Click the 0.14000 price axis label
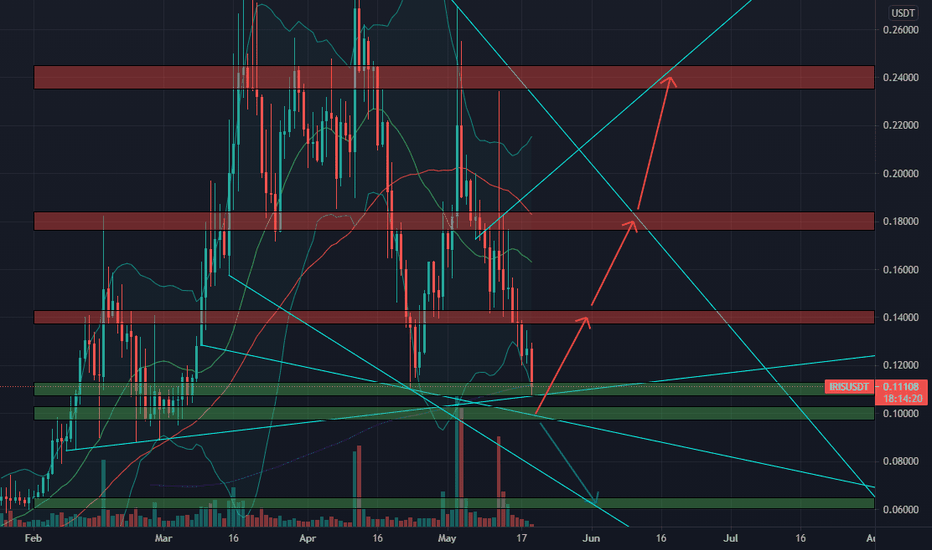932x550 pixels. pyautogui.click(x=900, y=318)
